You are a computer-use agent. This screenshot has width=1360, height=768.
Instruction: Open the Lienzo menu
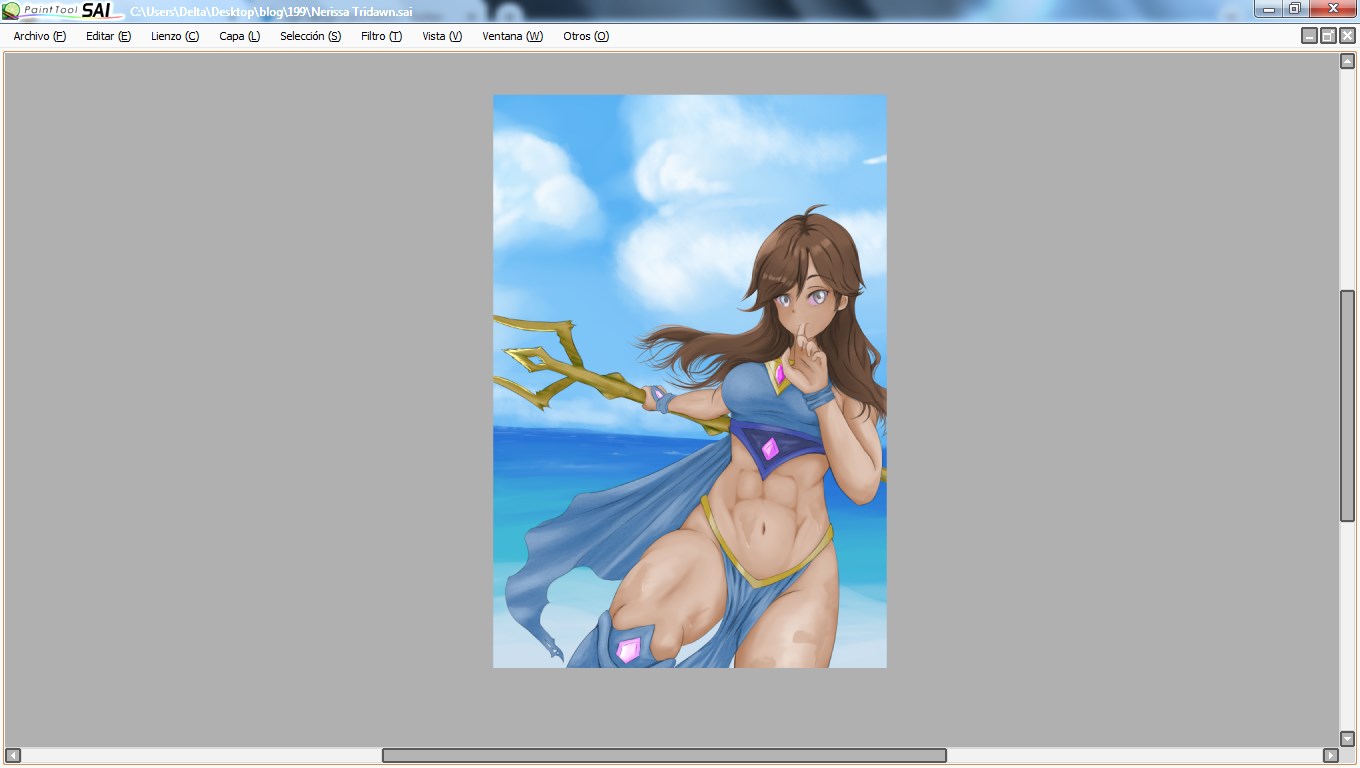tap(175, 36)
